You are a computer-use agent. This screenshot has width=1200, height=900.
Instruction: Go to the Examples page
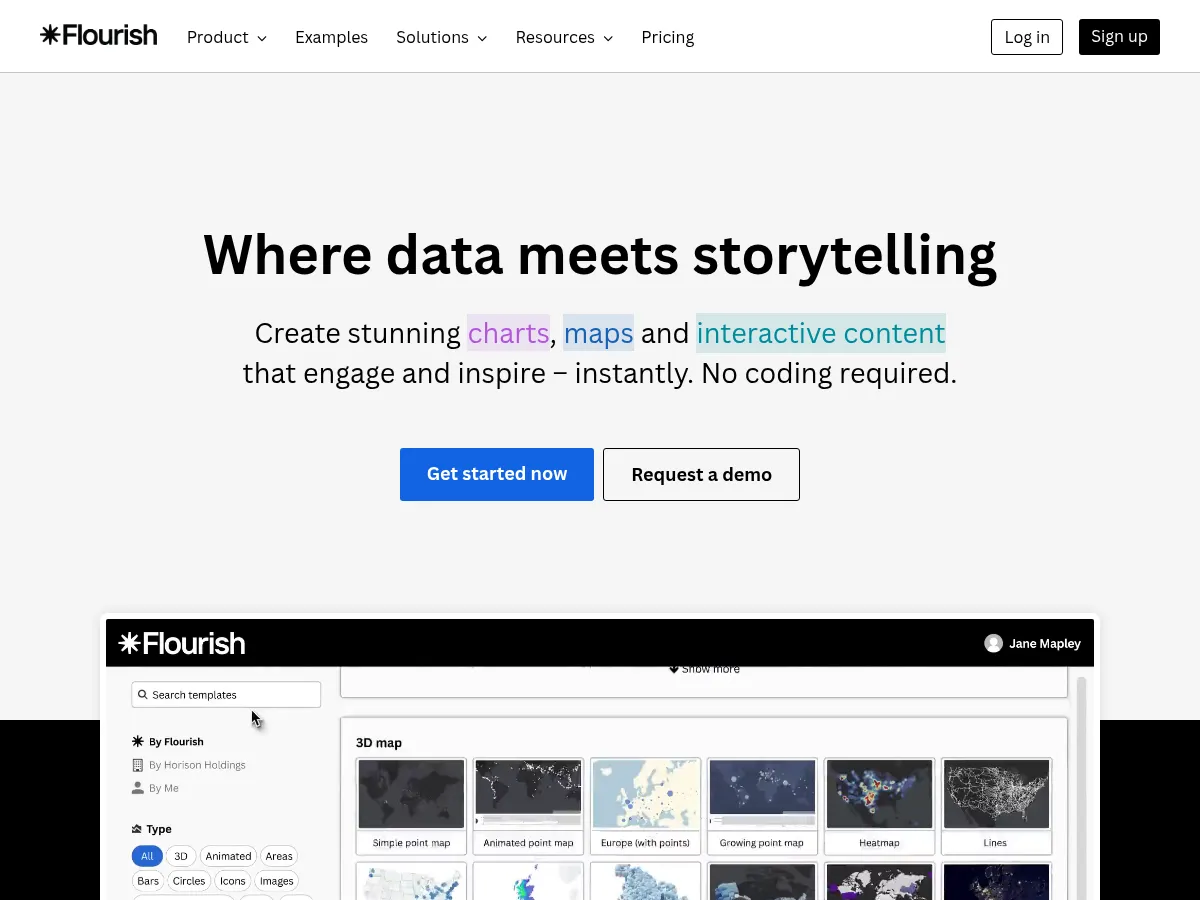(x=331, y=37)
